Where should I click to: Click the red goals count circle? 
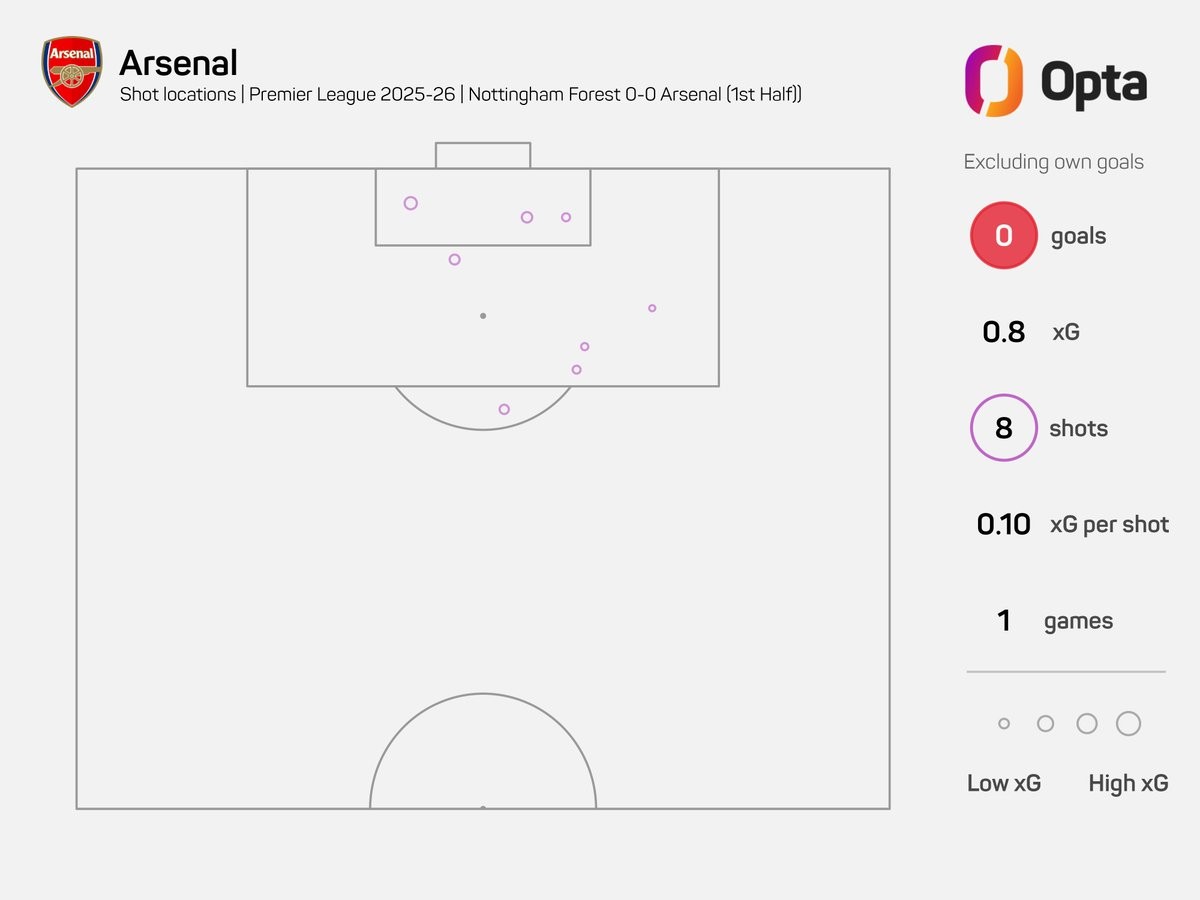tap(1003, 236)
